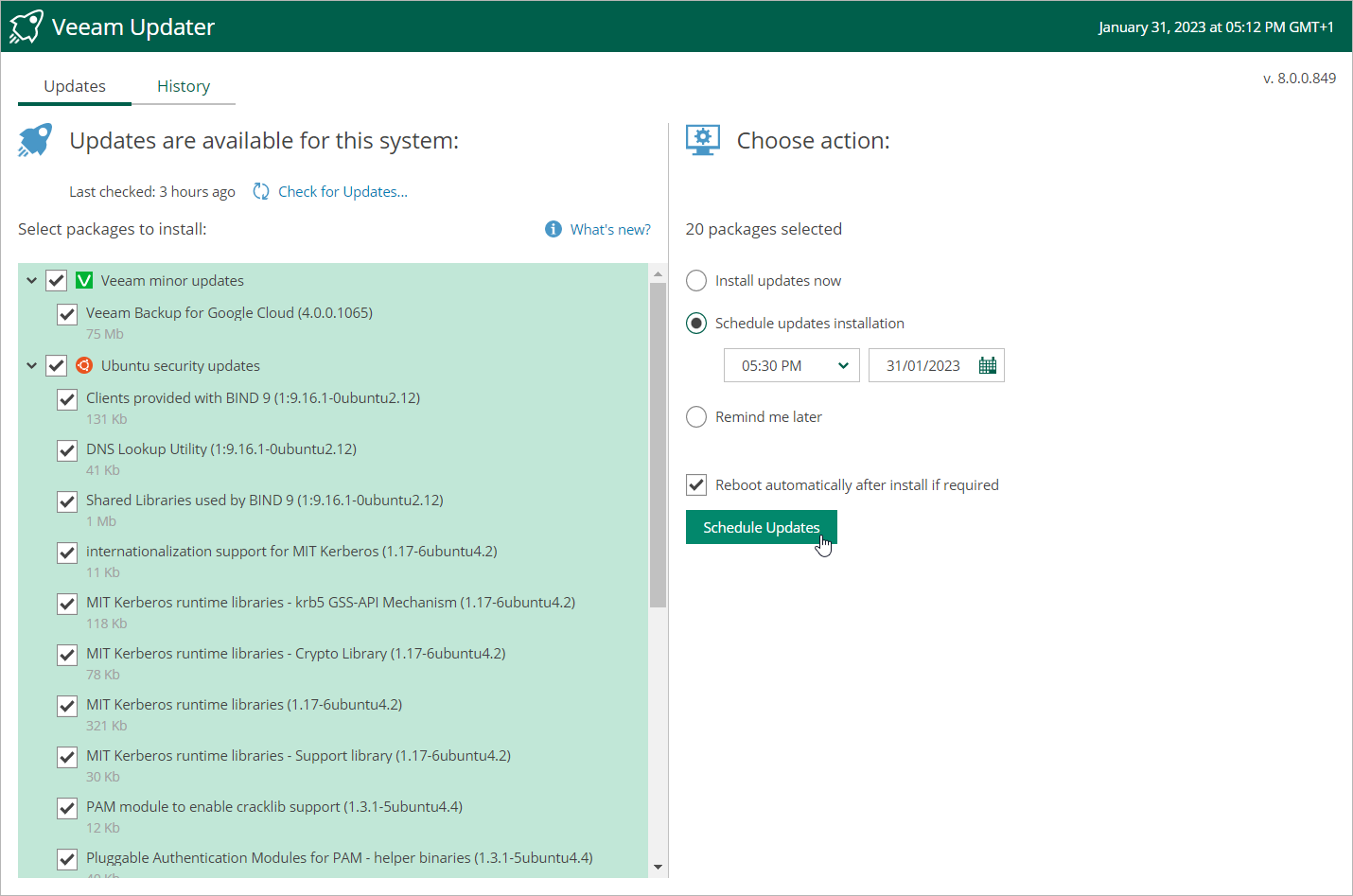The image size is (1353, 896).
Task: Click the refresh icon beside Check for Updates
Action: 261,192
